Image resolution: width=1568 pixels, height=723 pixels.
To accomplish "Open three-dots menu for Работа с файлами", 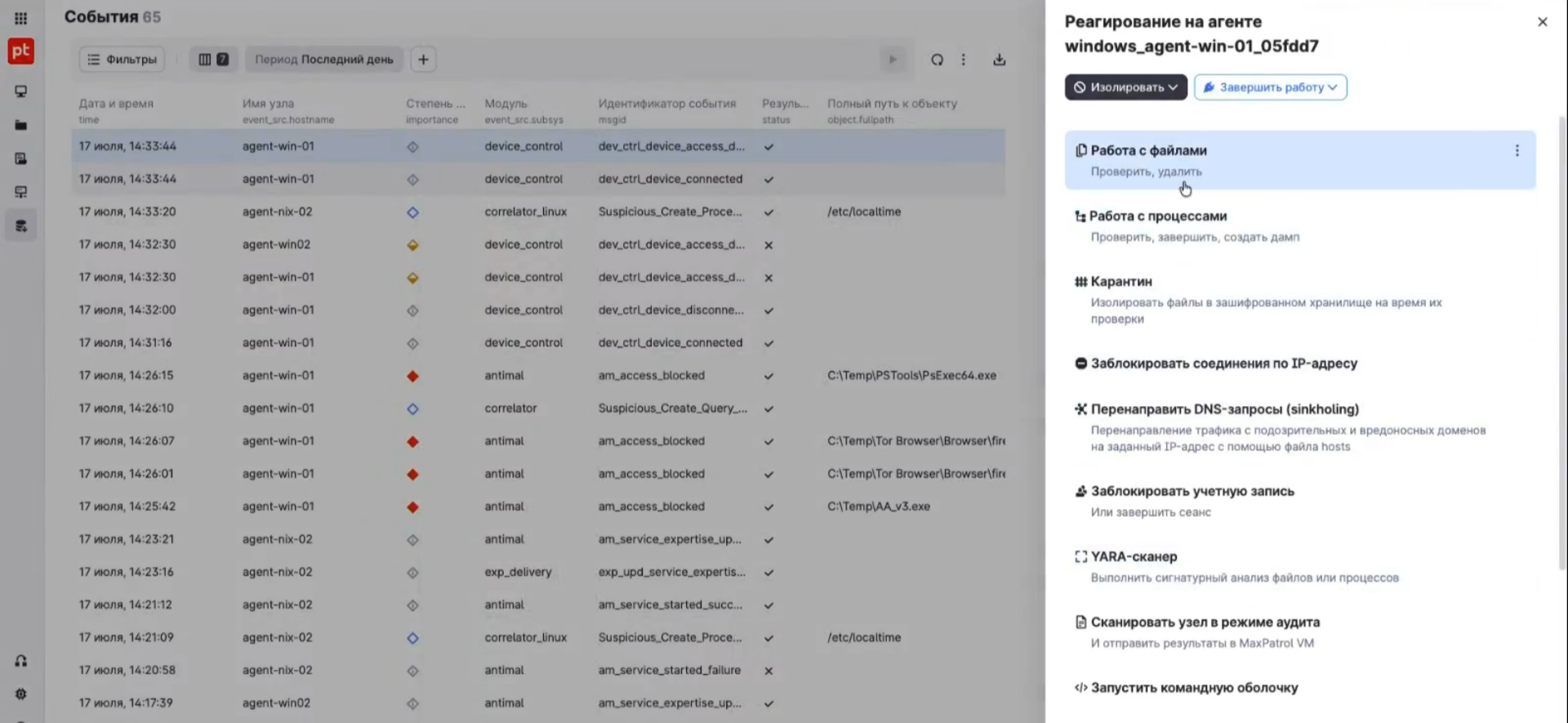I will coord(1517,150).
